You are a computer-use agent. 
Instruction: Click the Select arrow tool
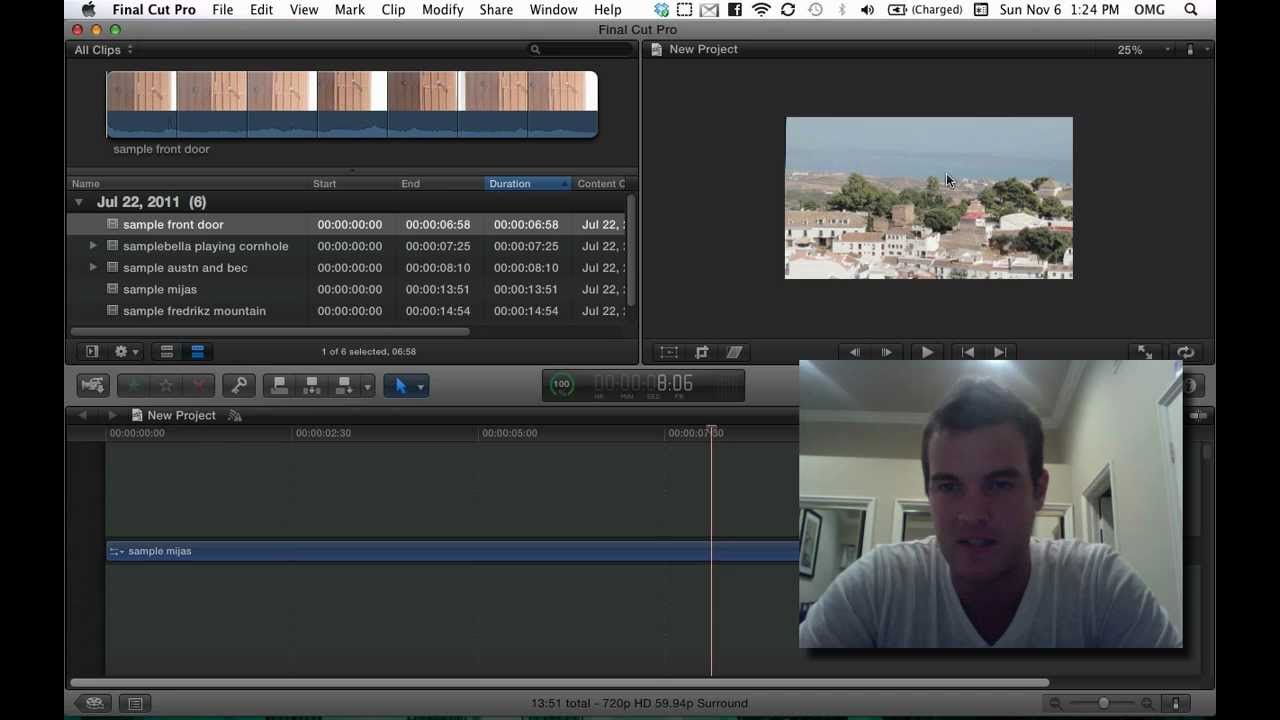pos(400,385)
